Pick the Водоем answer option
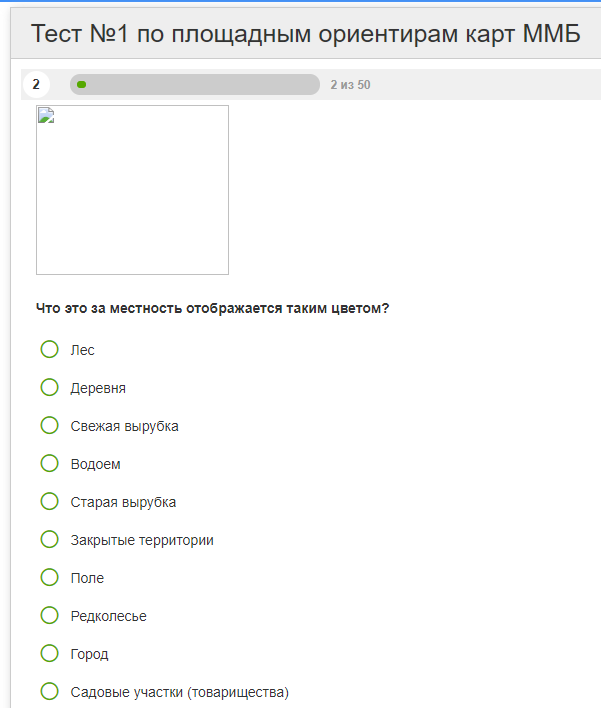 point(49,463)
